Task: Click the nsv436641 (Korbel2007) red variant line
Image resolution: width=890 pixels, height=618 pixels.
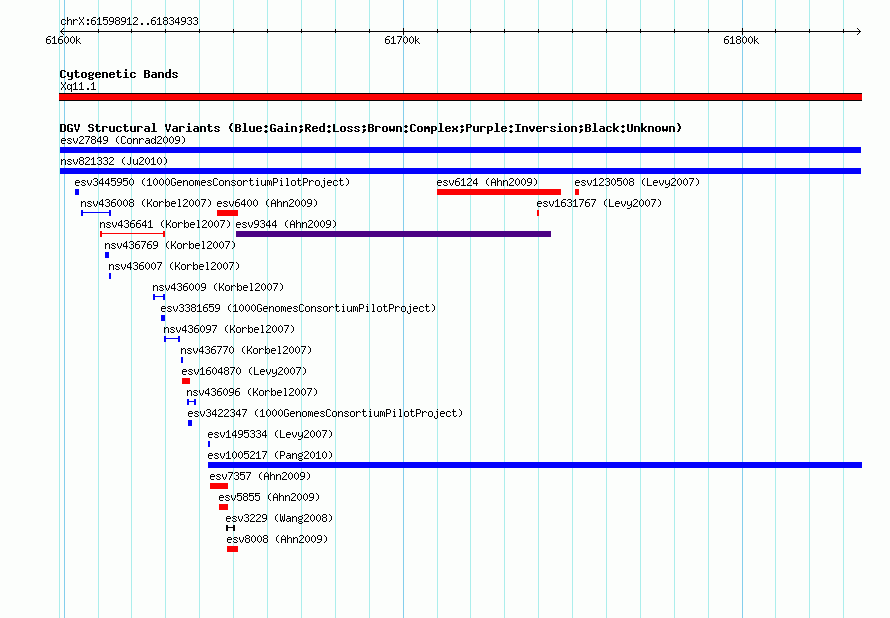Action: (133, 234)
